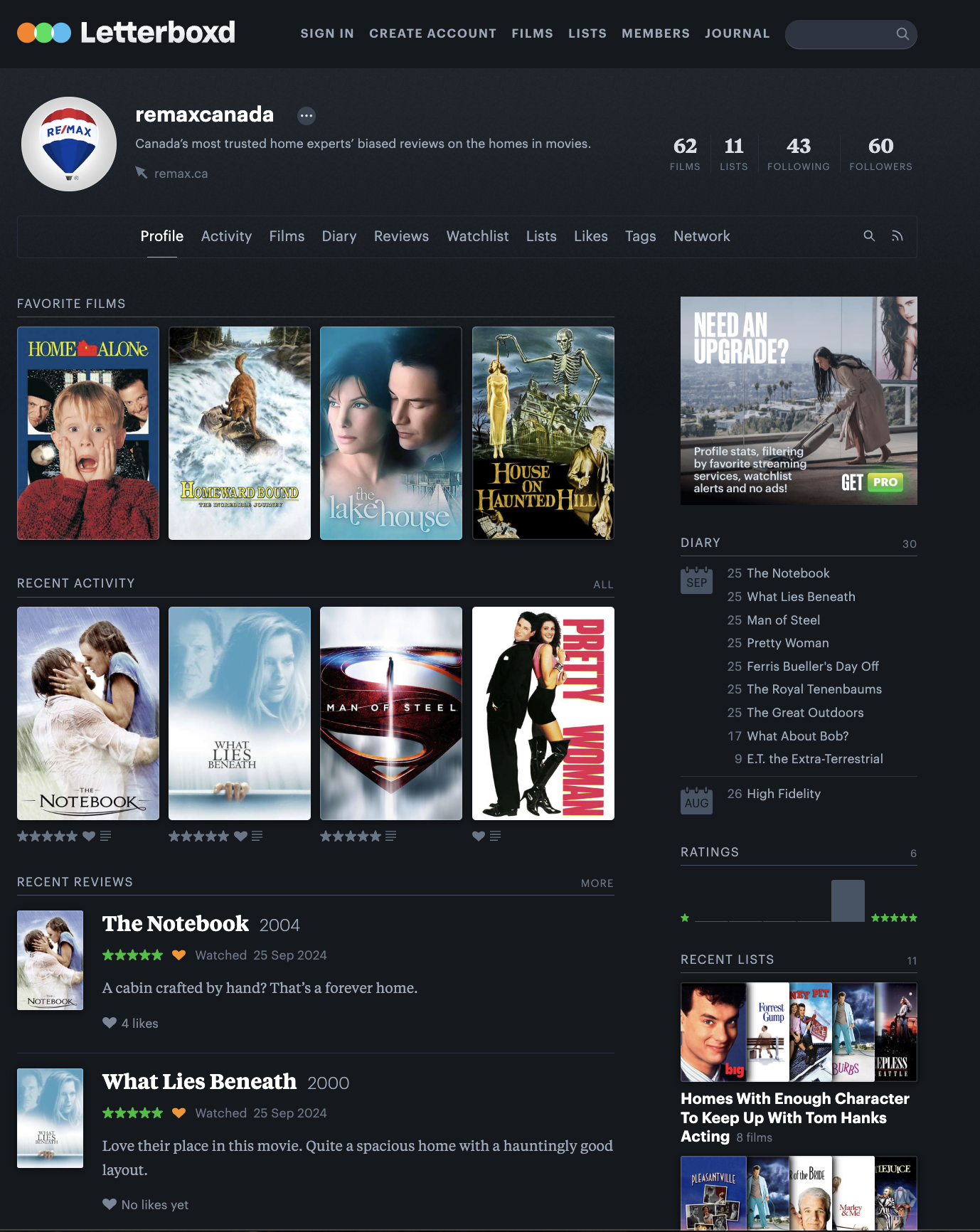Click the Letterboxd logo
The height and width of the screenshot is (1232, 980).
coord(126,33)
